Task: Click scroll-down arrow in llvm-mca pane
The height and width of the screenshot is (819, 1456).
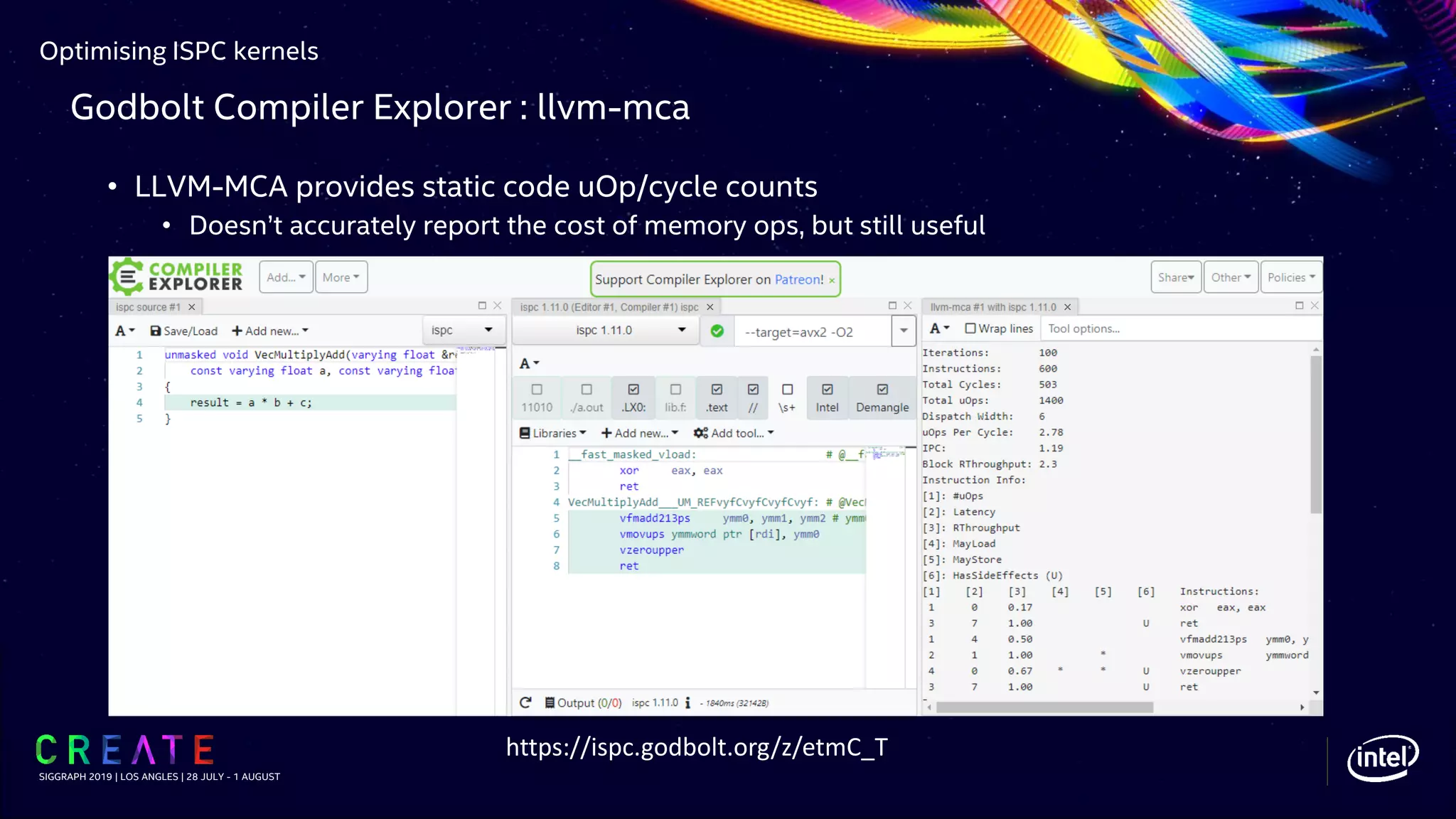Action: (x=1316, y=692)
